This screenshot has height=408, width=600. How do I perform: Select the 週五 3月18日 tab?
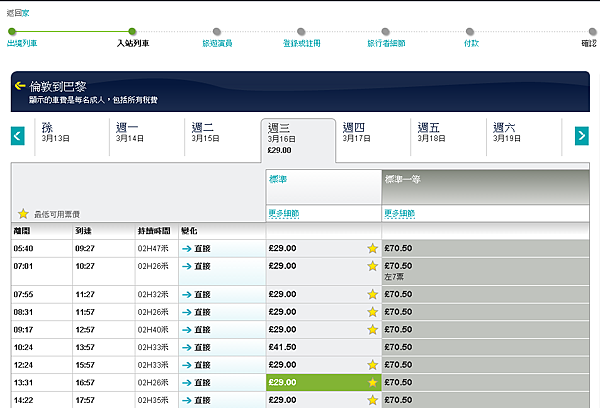(x=448, y=137)
